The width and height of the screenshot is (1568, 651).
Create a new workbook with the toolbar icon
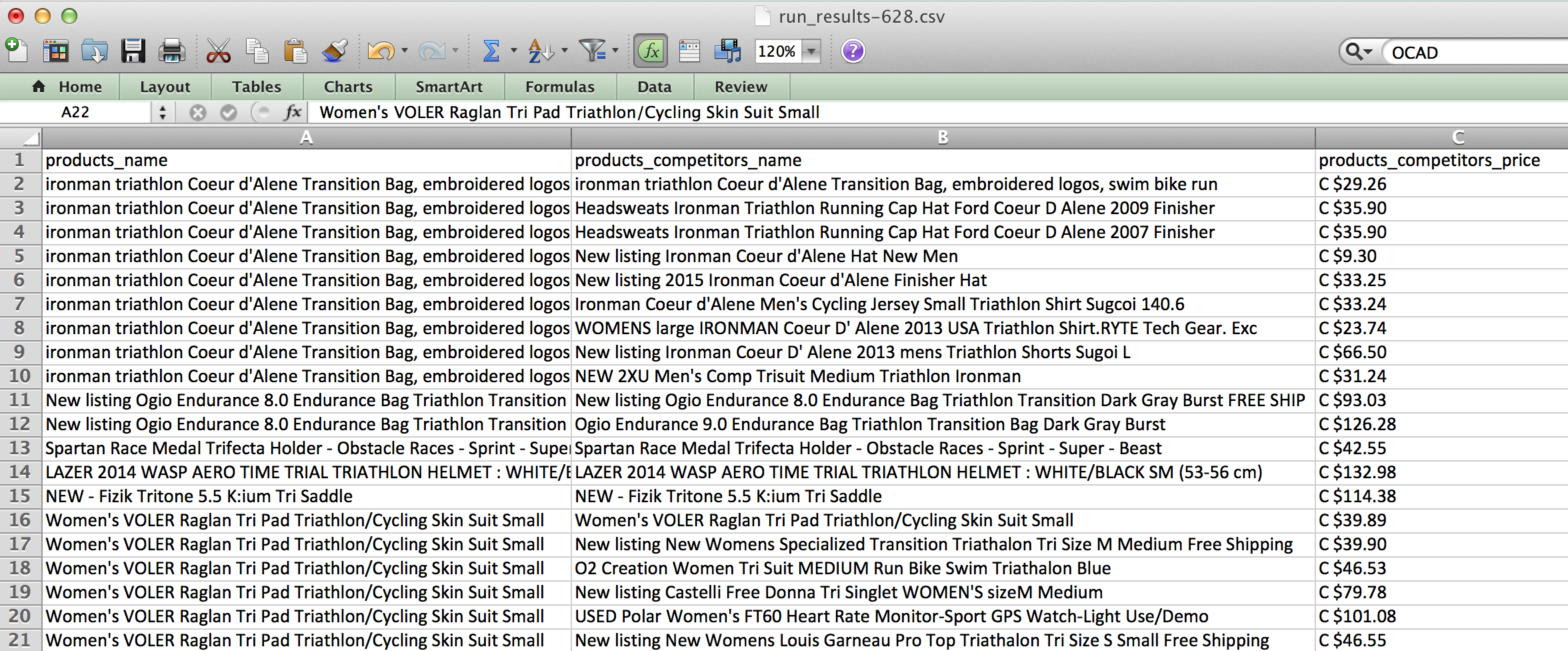coord(16,51)
